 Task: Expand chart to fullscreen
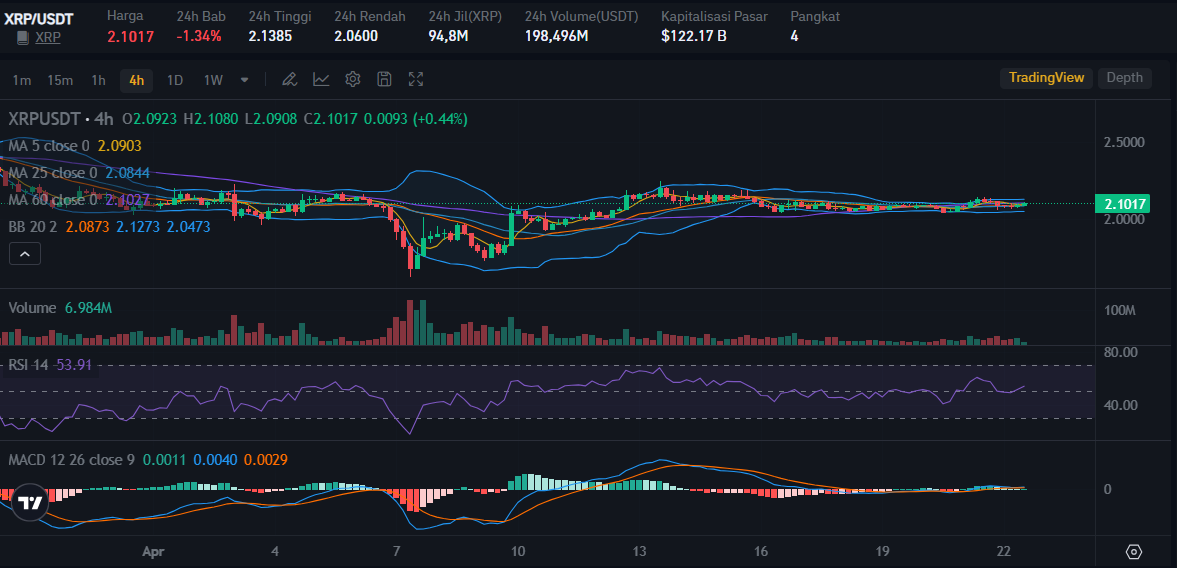(416, 79)
